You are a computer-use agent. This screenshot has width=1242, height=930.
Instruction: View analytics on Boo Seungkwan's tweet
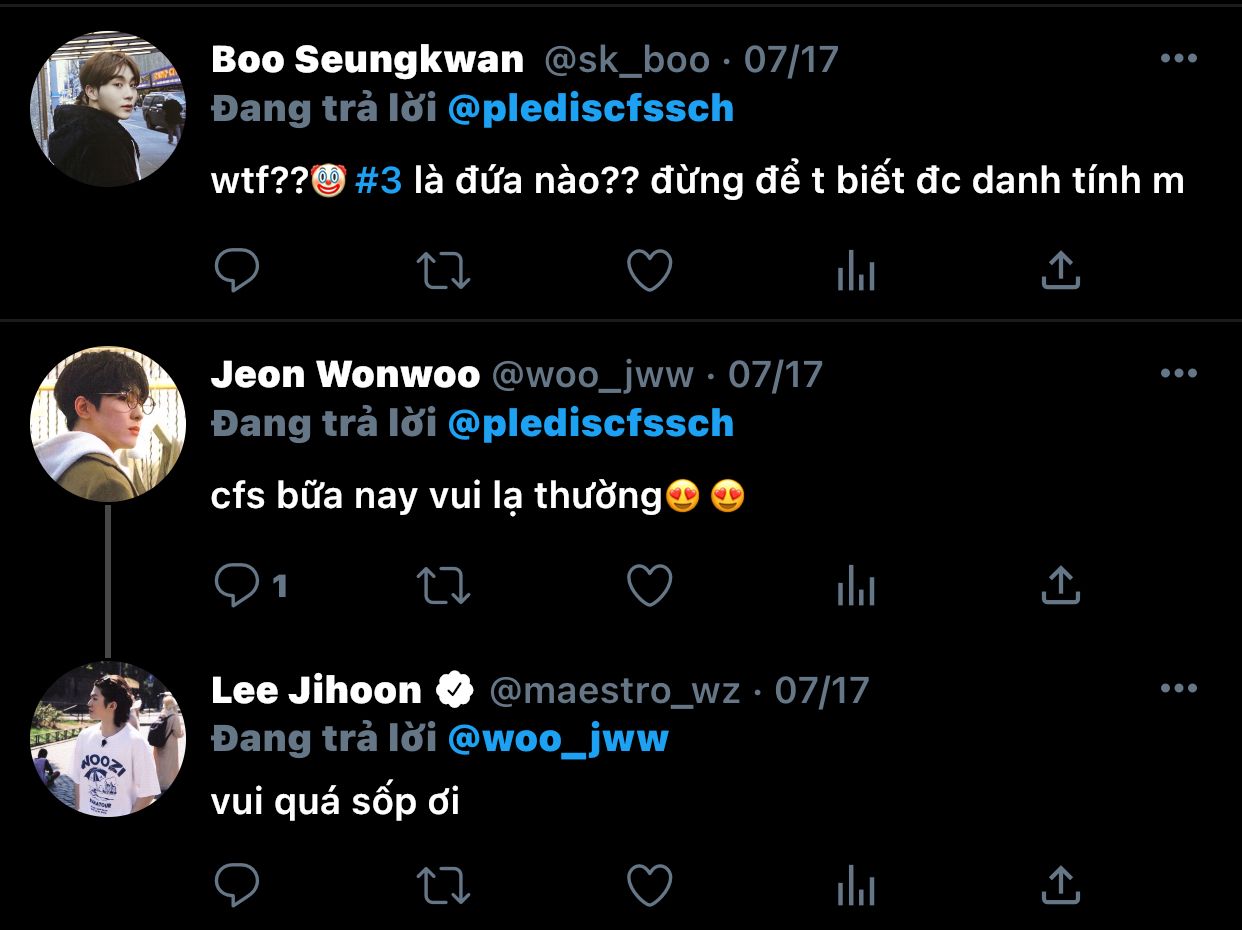click(x=856, y=270)
